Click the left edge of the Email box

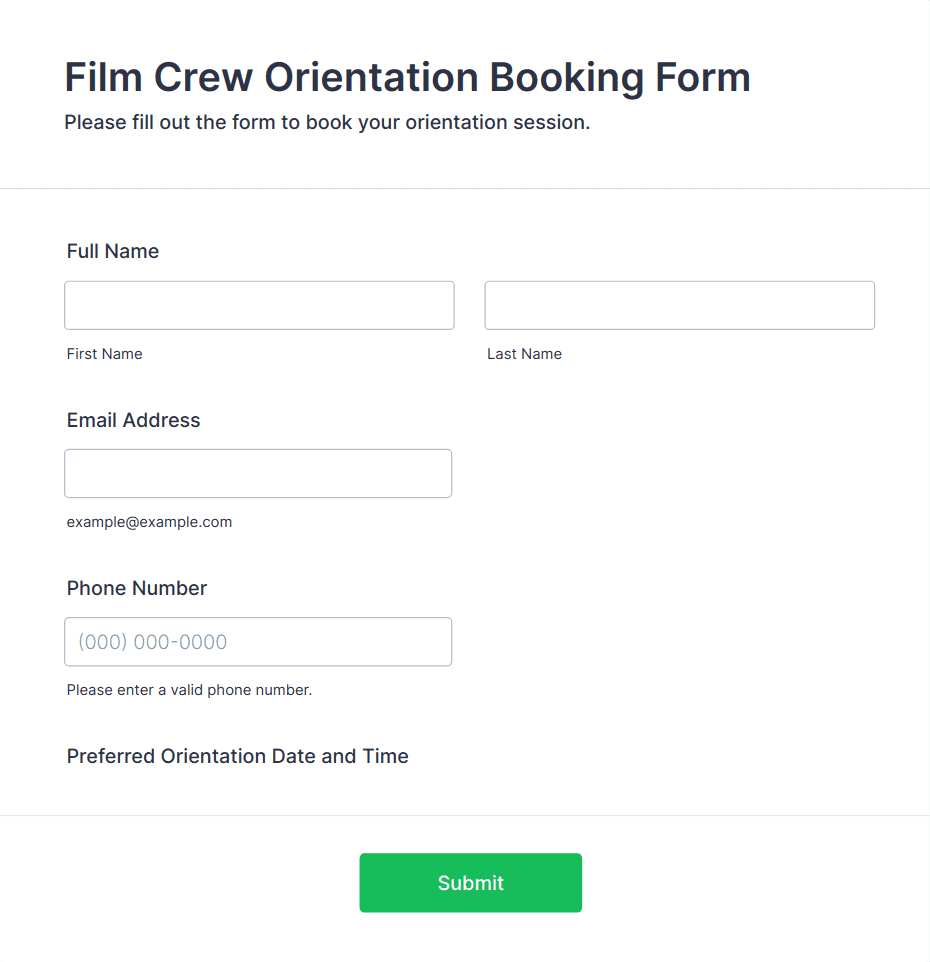click(x=70, y=473)
